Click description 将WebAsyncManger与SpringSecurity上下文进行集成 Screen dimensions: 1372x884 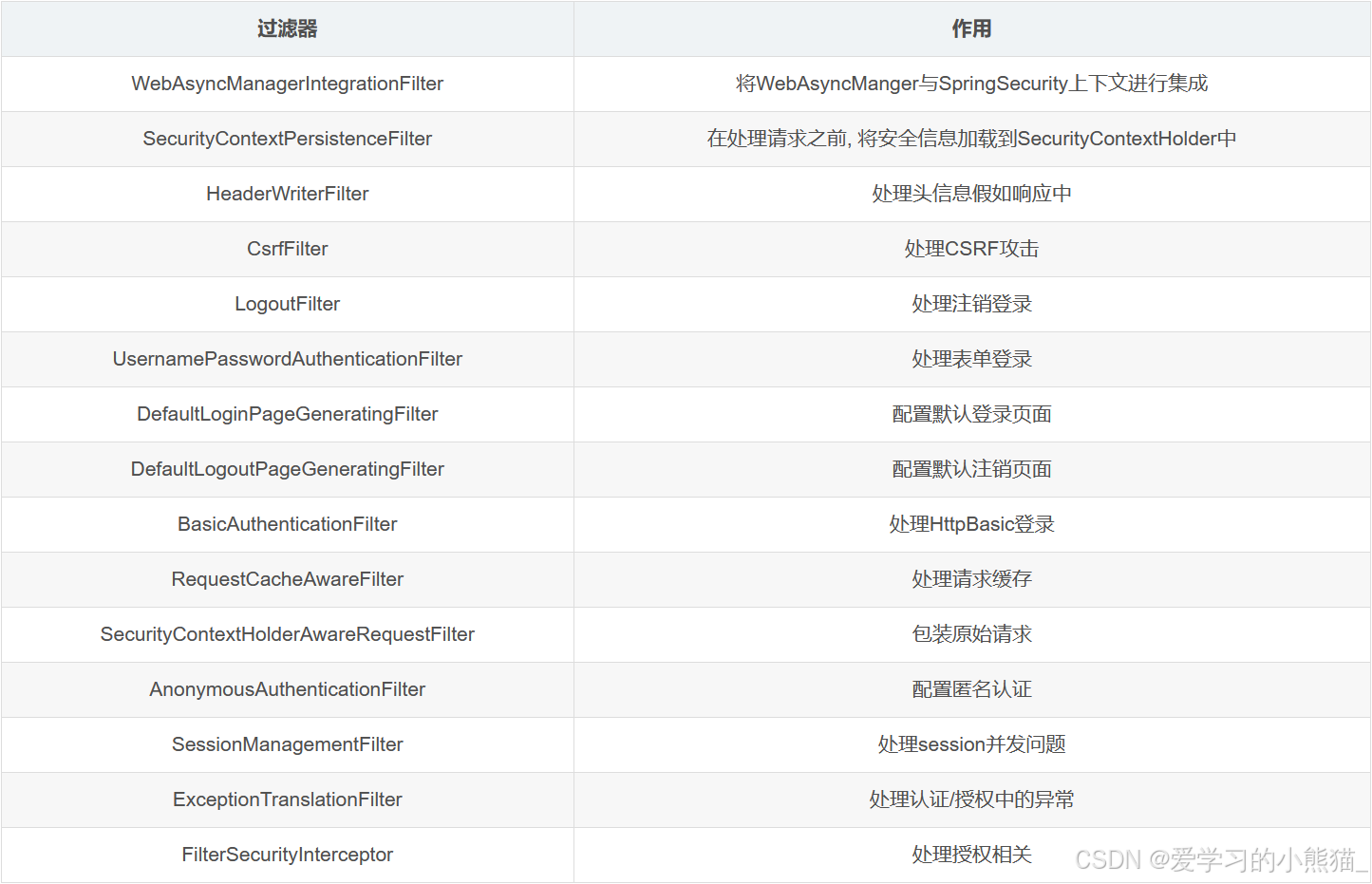(971, 84)
